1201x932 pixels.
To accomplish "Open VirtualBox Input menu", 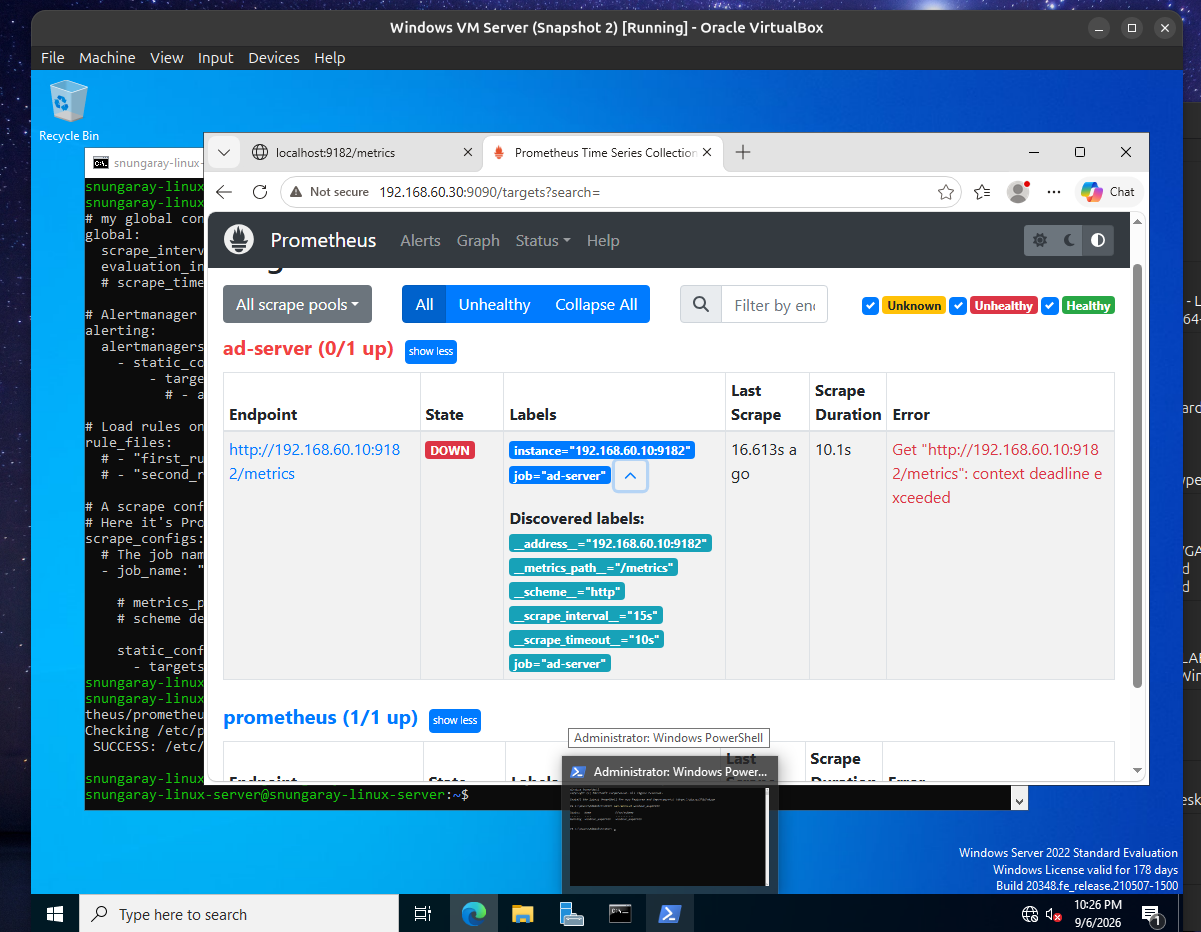I will [x=215, y=58].
